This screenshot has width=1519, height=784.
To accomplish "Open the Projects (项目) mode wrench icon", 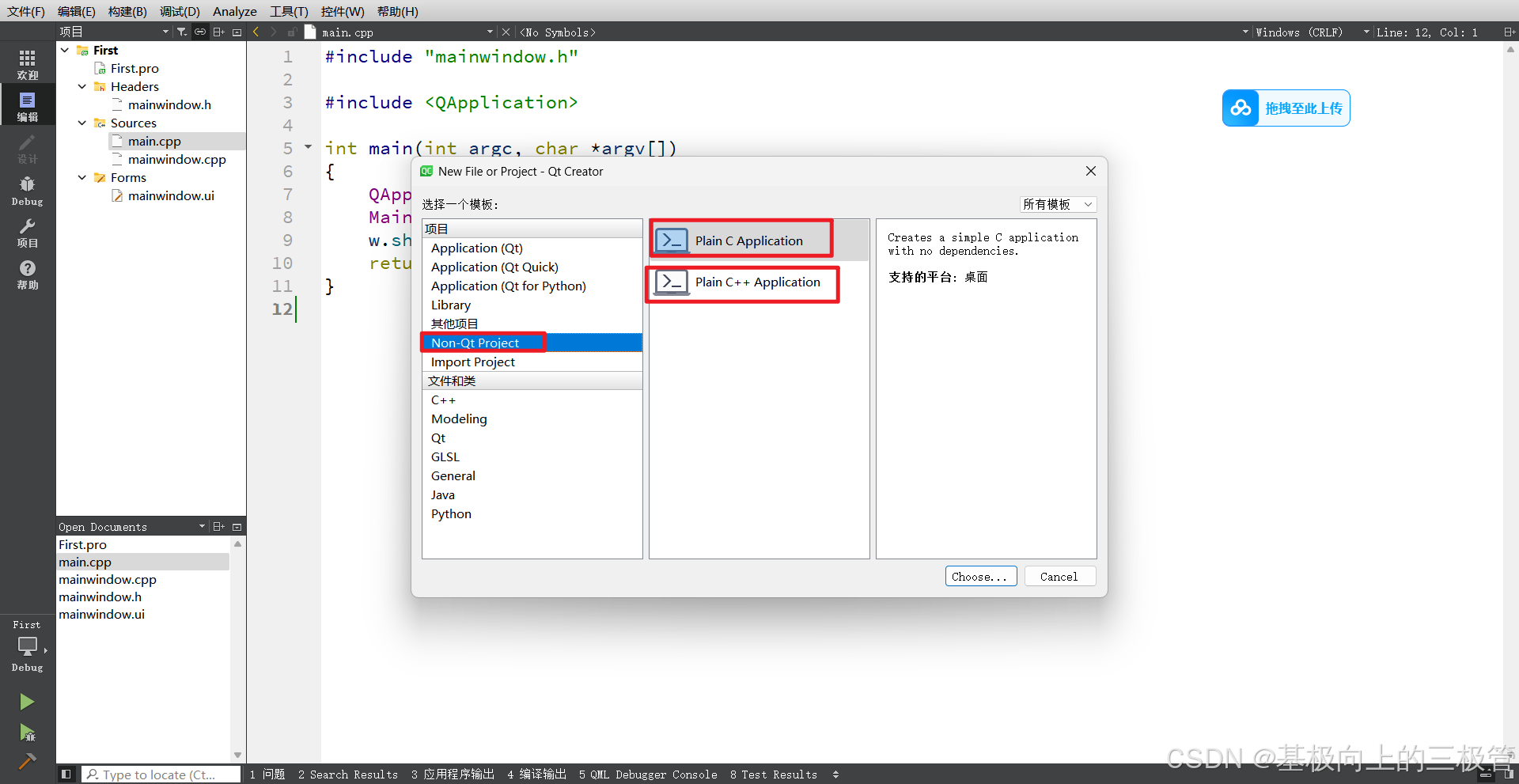I will (27, 233).
